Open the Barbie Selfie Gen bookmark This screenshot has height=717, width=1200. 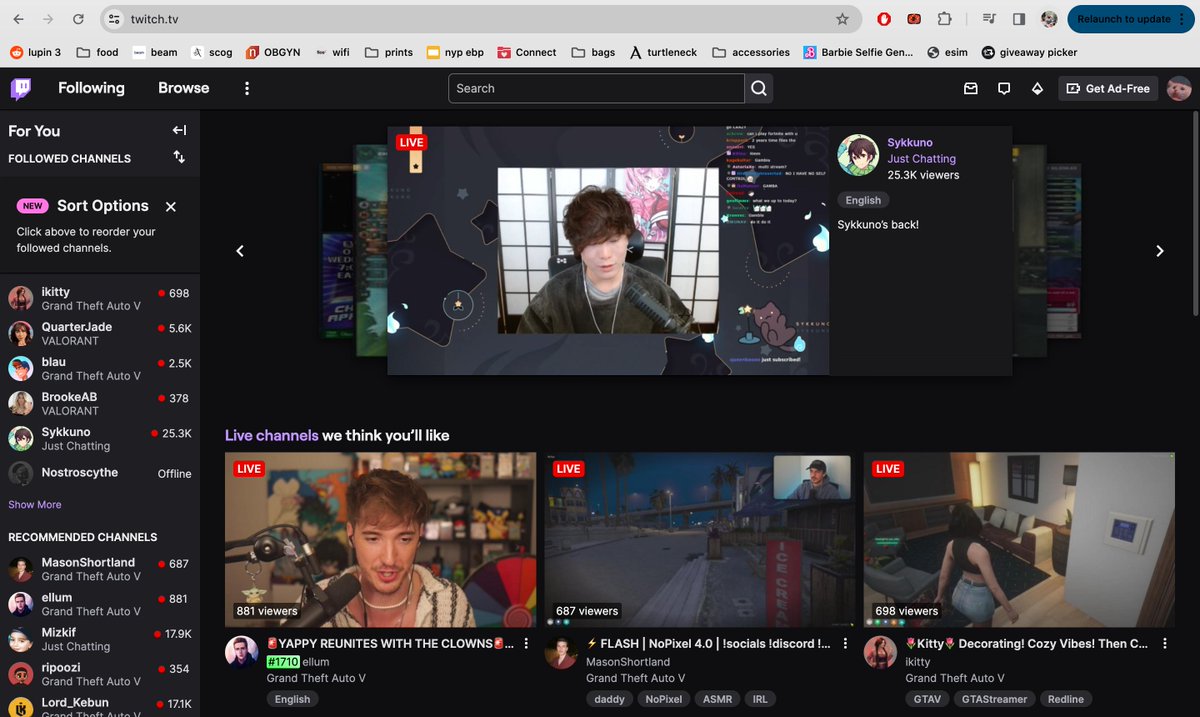(858, 52)
